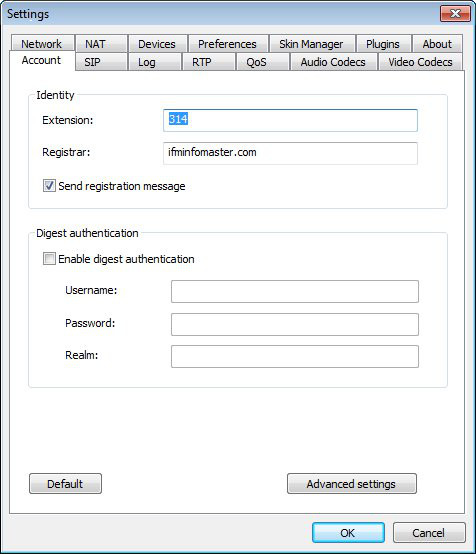Open the QoS tab
The width and height of the screenshot is (476, 554).
[x=263, y=62]
